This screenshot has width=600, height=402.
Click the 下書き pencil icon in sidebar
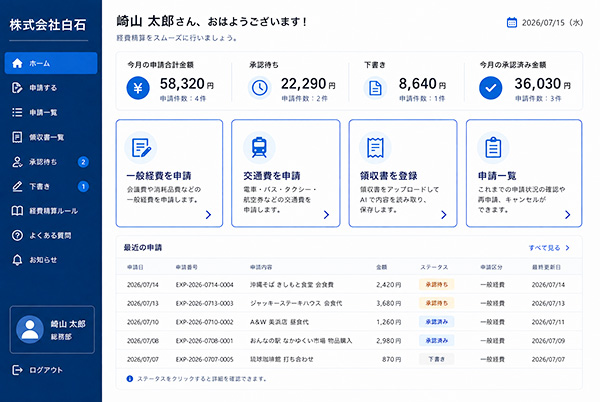[17, 186]
